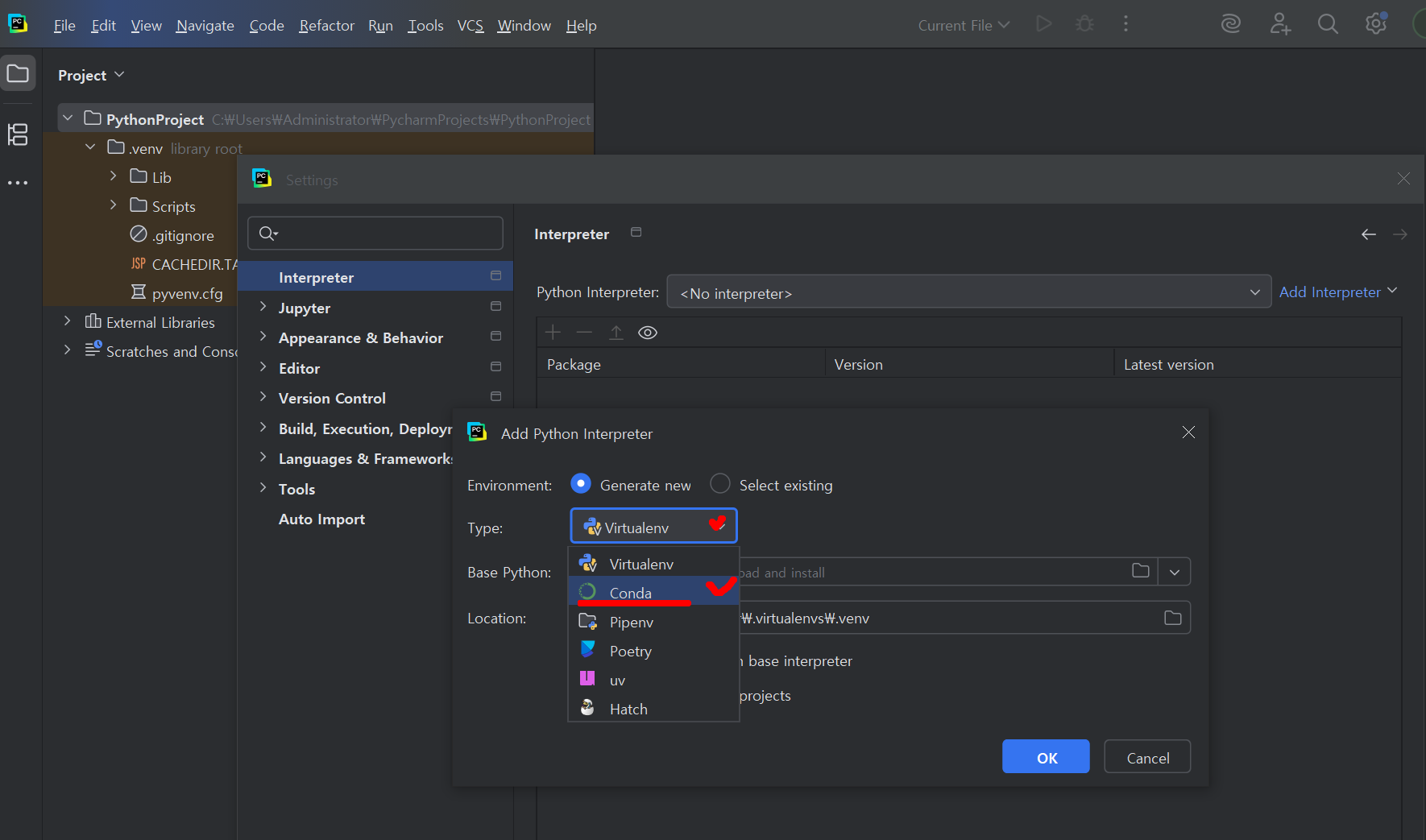Click the External Libraries icon
This screenshot has width=1426, height=840.
pos(93,321)
